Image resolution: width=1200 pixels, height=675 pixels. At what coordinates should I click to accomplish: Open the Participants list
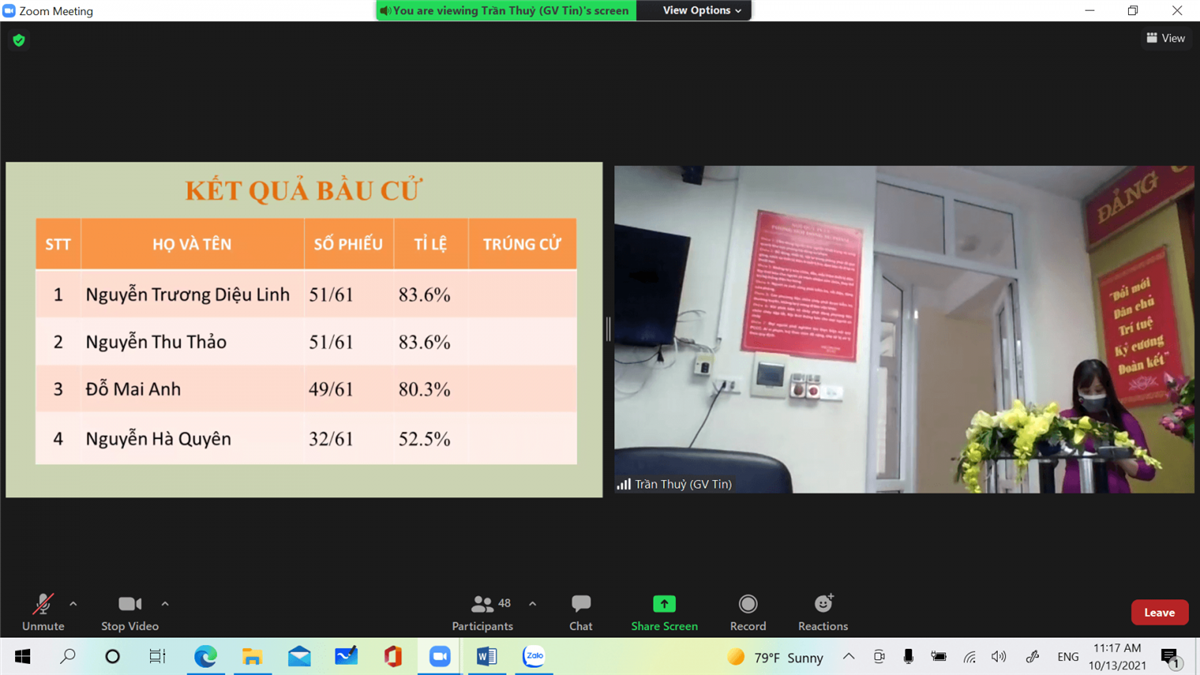coord(482,612)
